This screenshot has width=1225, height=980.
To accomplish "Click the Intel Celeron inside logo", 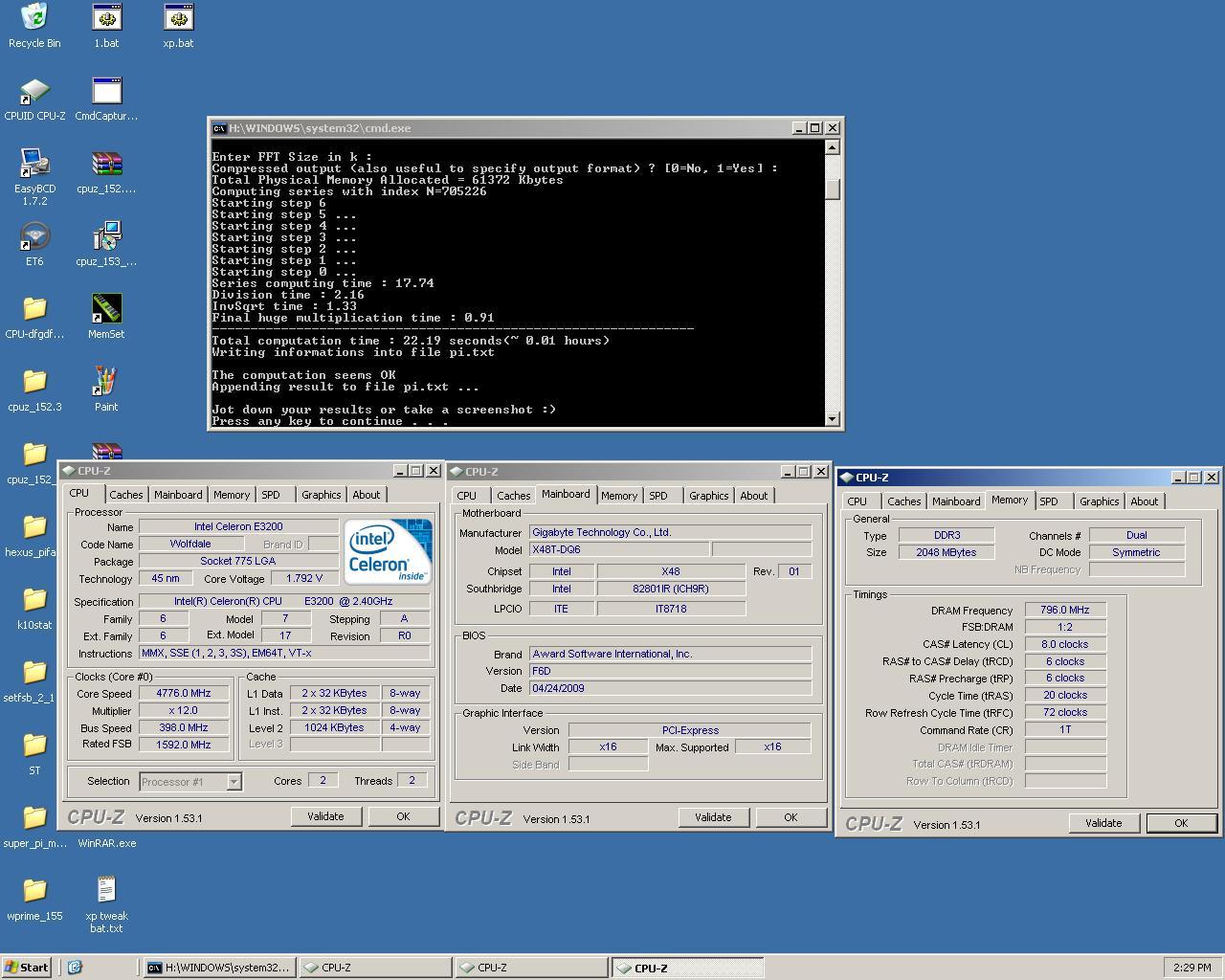I will [388, 551].
